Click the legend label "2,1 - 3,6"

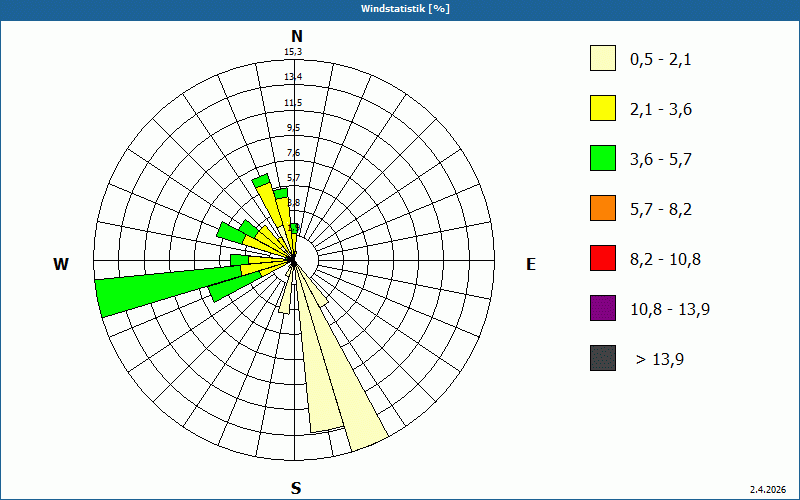click(661, 110)
